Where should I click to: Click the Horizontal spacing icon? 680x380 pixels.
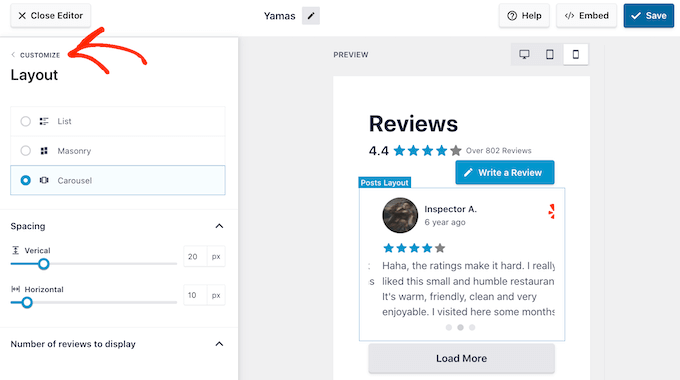pos(16,289)
